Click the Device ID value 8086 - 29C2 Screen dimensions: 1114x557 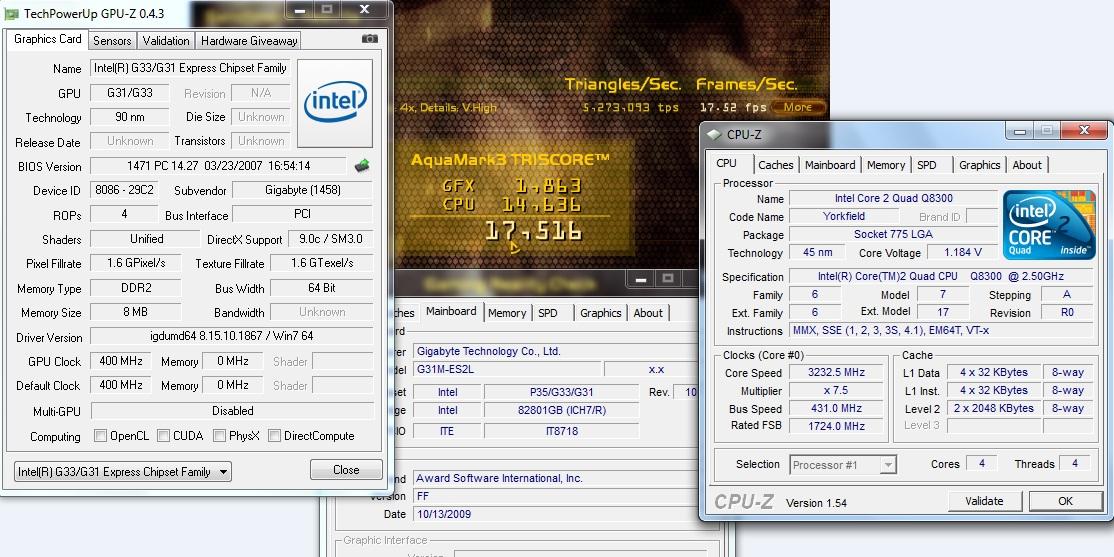[x=124, y=190]
